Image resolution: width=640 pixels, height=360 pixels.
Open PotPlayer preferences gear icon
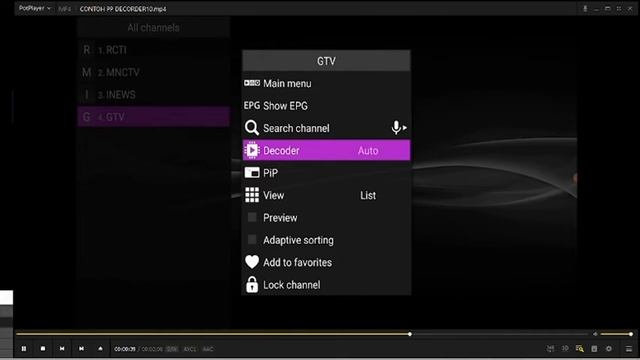pyautogui.click(x=609, y=349)
